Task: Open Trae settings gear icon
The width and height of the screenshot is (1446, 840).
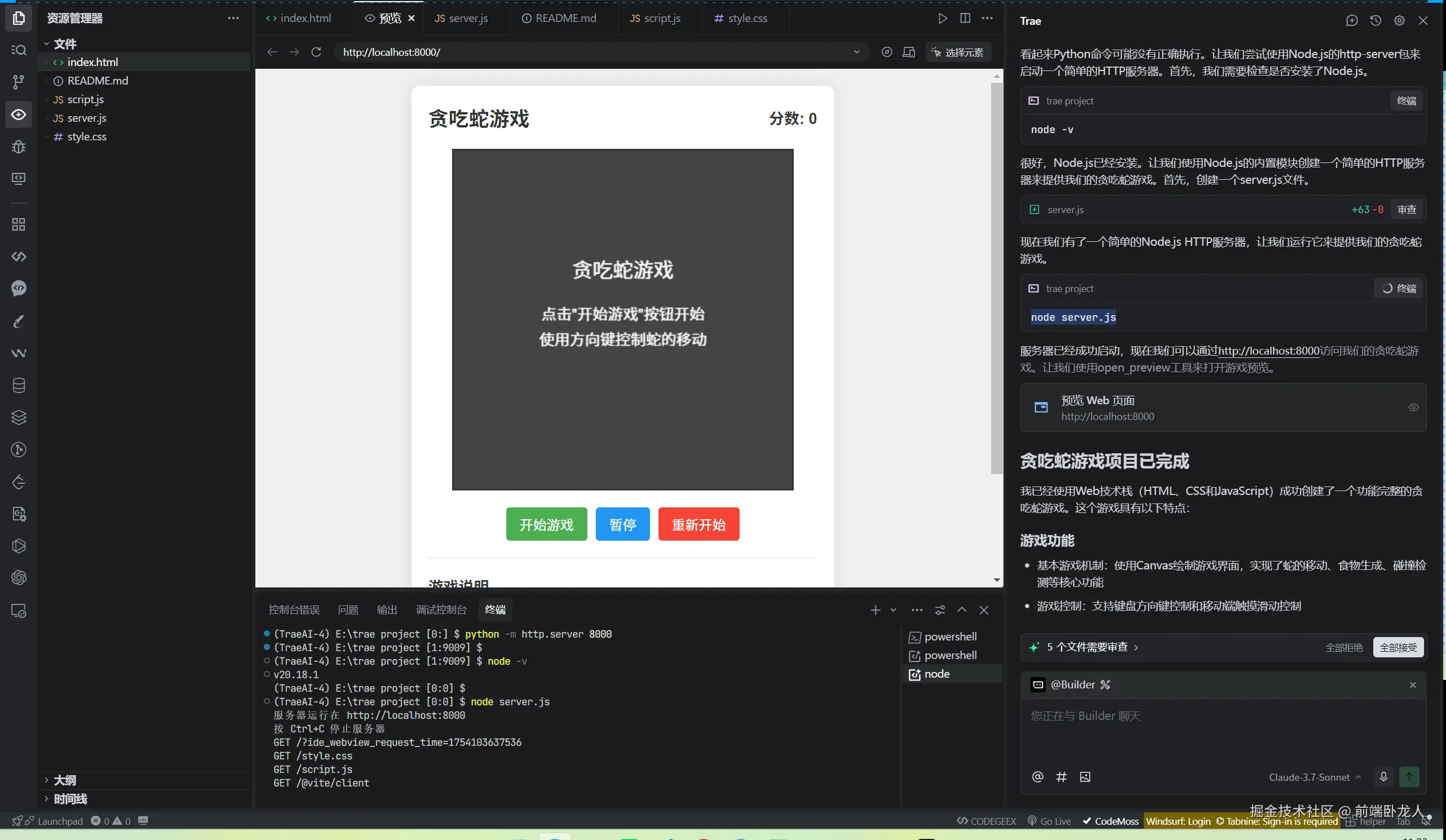Action: tap(1399, 21)
